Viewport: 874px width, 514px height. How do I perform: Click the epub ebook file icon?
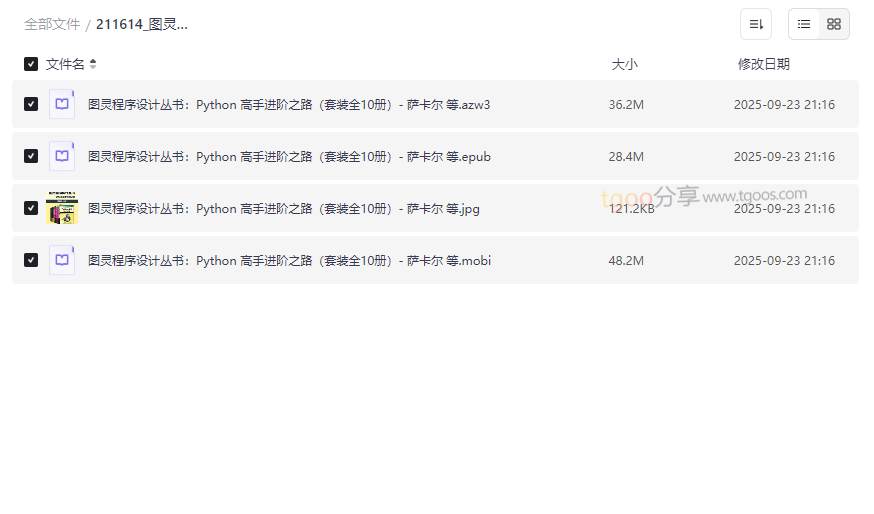62,156
